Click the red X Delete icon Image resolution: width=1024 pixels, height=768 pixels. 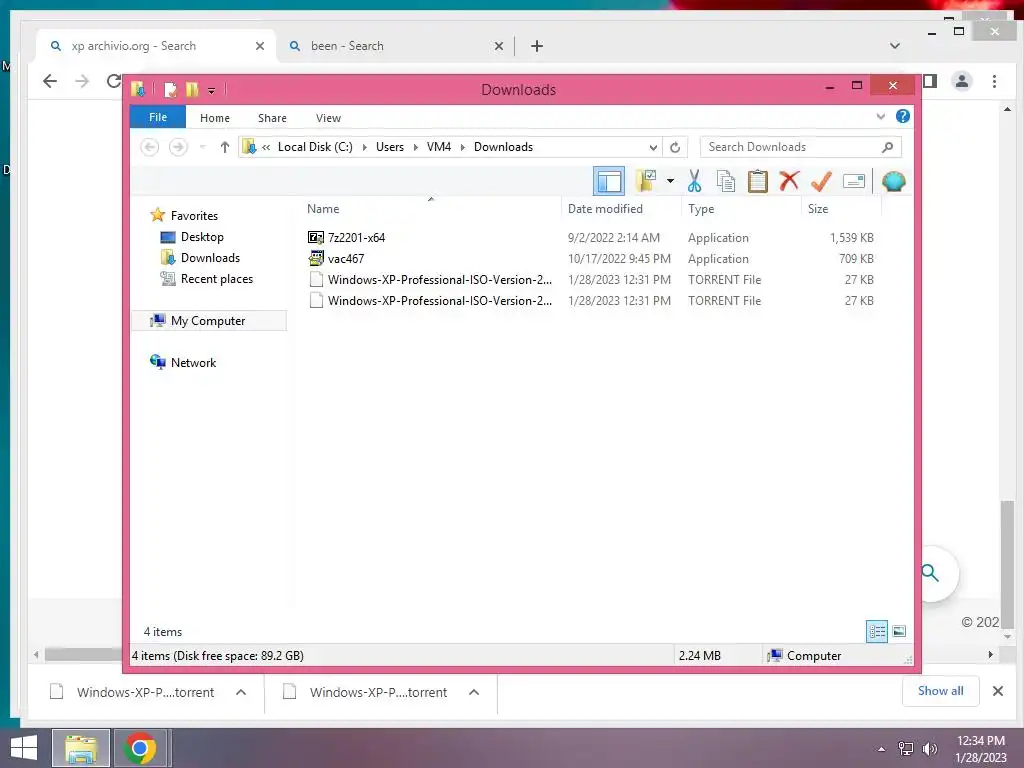790,180
